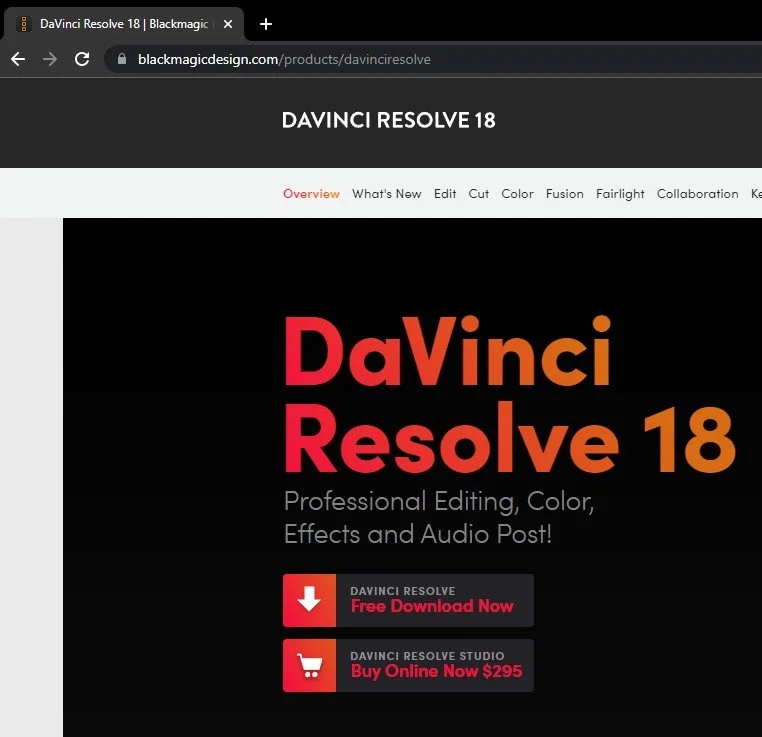Image resolution: width=762 pixels, height=737 pixels.
Task: Open the Color page section
Action: 517,194
